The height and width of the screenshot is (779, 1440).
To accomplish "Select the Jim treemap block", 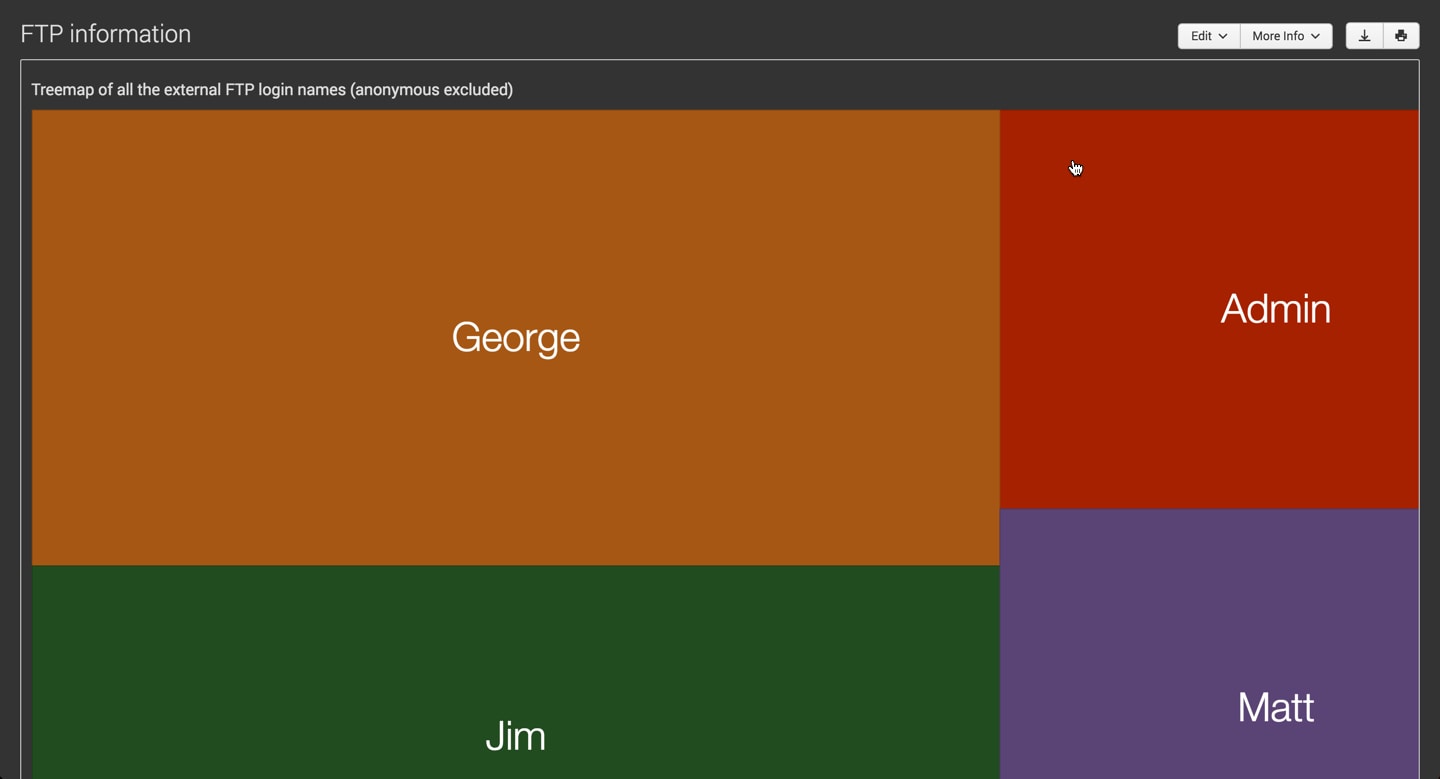I will coord(516,672).
